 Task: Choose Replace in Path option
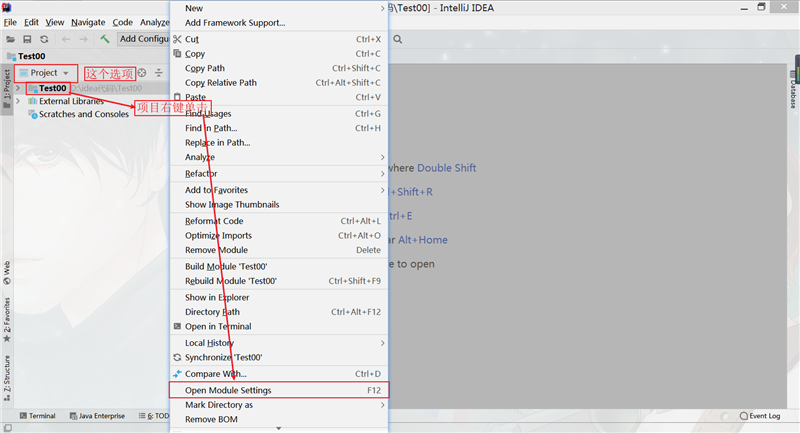click(279, 143)
